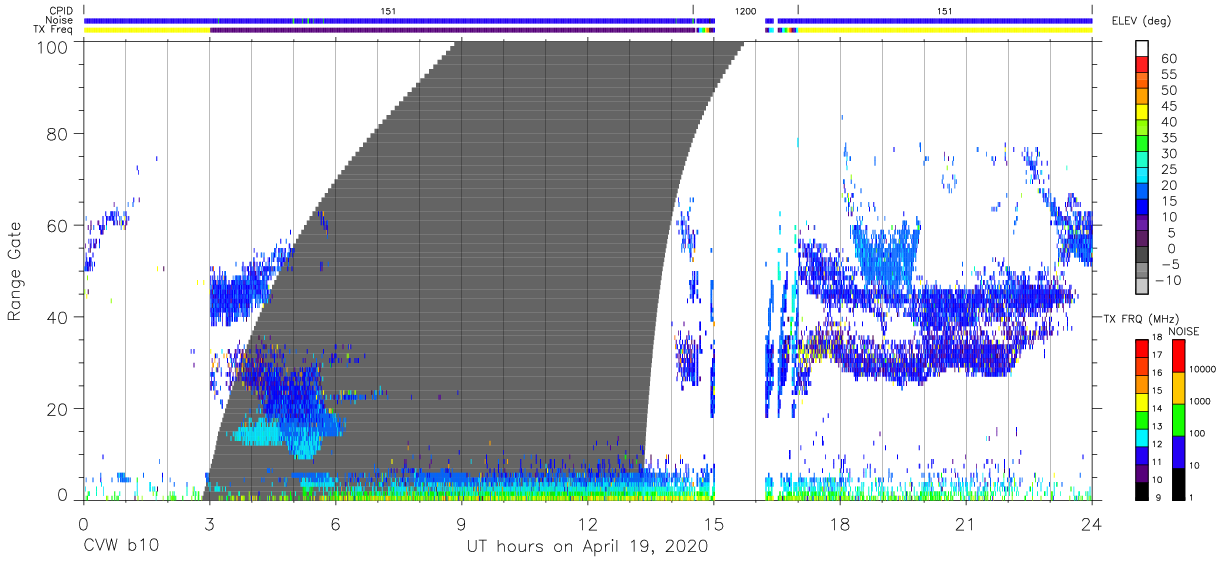Click the x-axis tick label 12

pyautogui.click(x=587, y=524)
